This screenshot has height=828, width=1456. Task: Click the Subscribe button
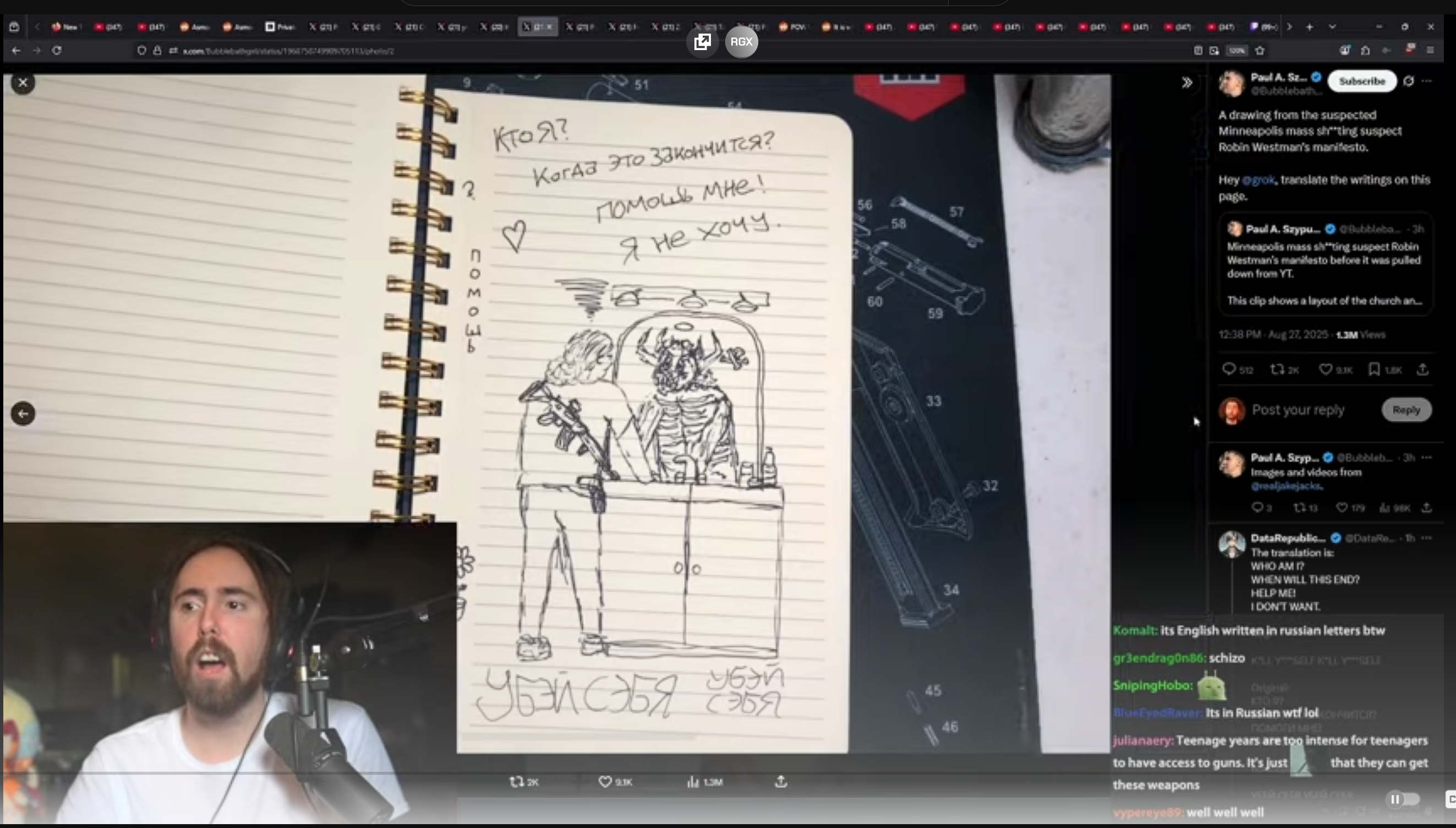tap(1361, 81)
